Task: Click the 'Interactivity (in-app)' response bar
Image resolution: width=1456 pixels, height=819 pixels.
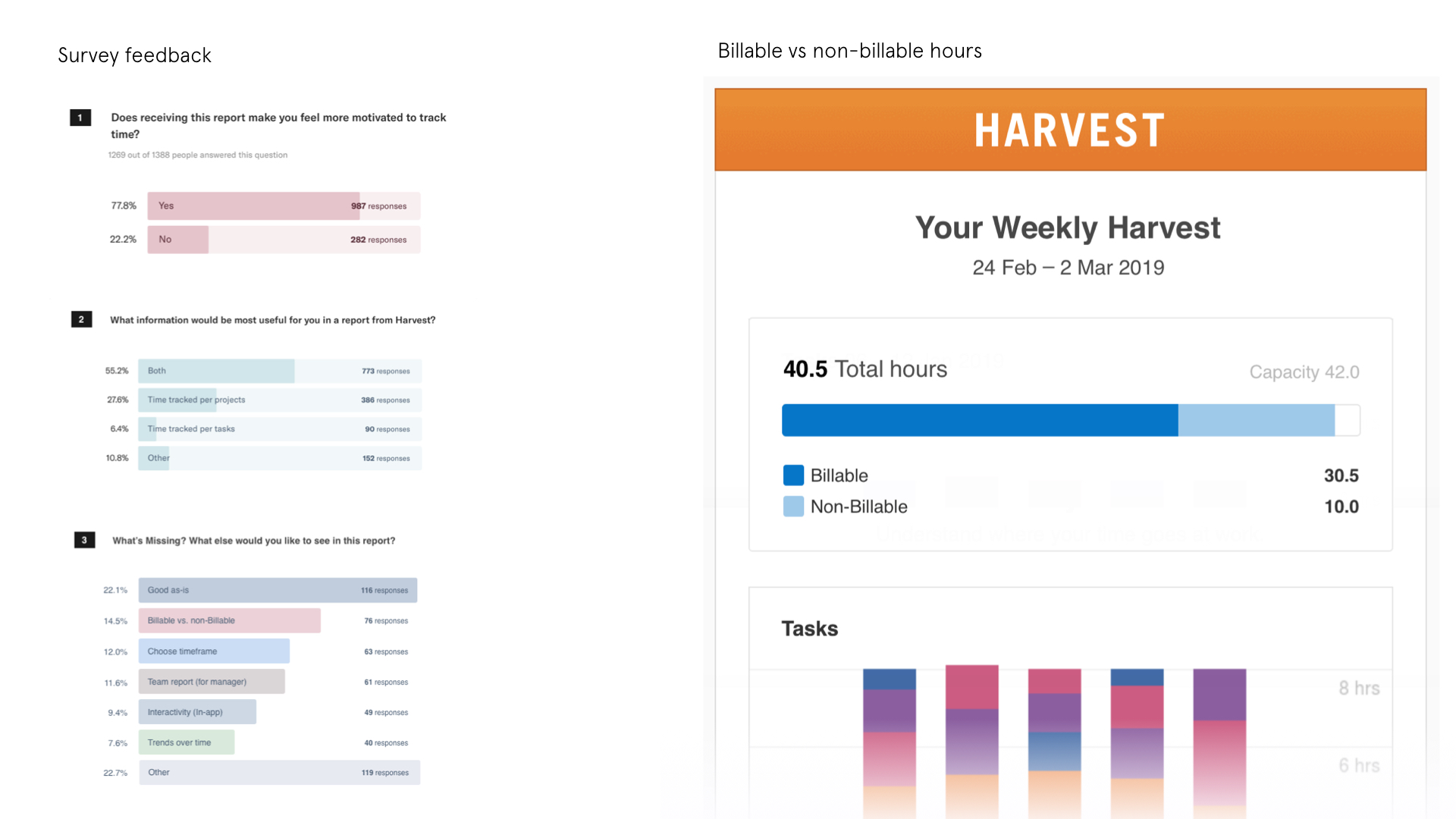Action: click(x=197, y=712)
